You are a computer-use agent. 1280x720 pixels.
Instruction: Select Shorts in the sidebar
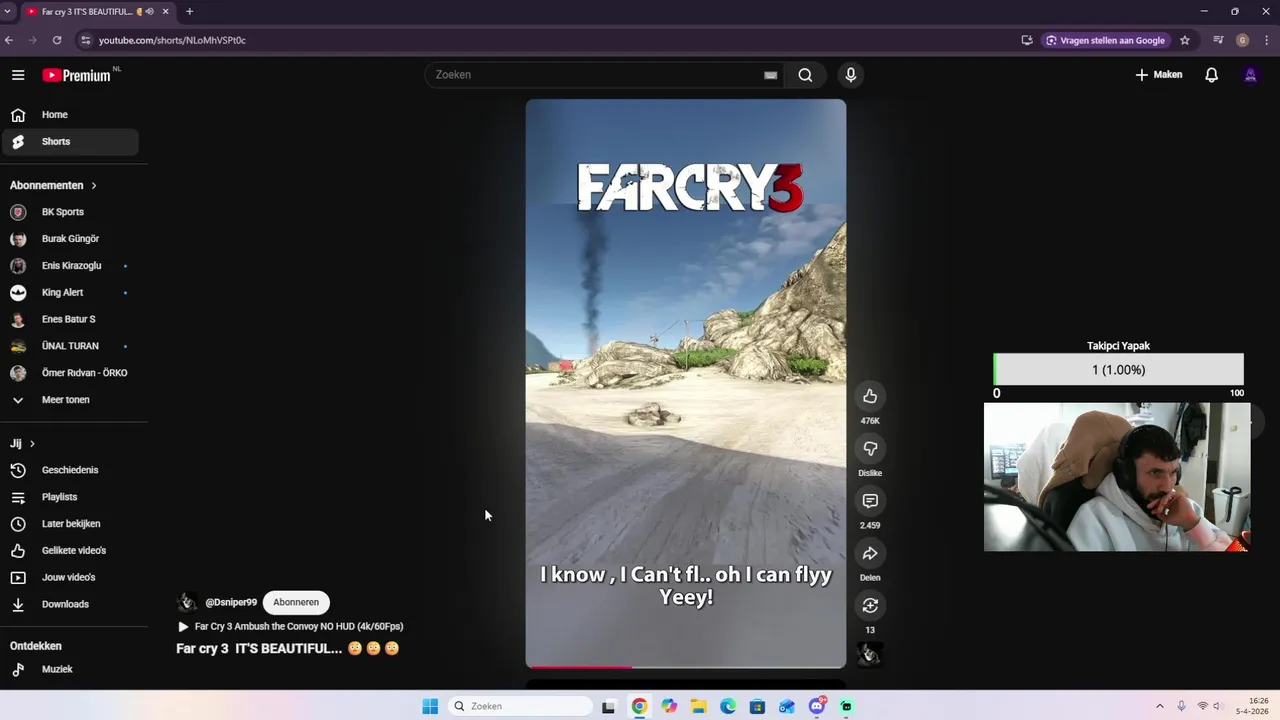tap(70, 142)
